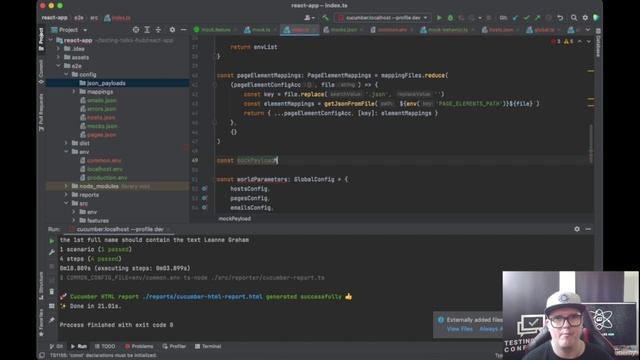Viewport: 640px width, 360px height.
Task: Revert changes with the rollback arrow
Action: coord(560,18)
